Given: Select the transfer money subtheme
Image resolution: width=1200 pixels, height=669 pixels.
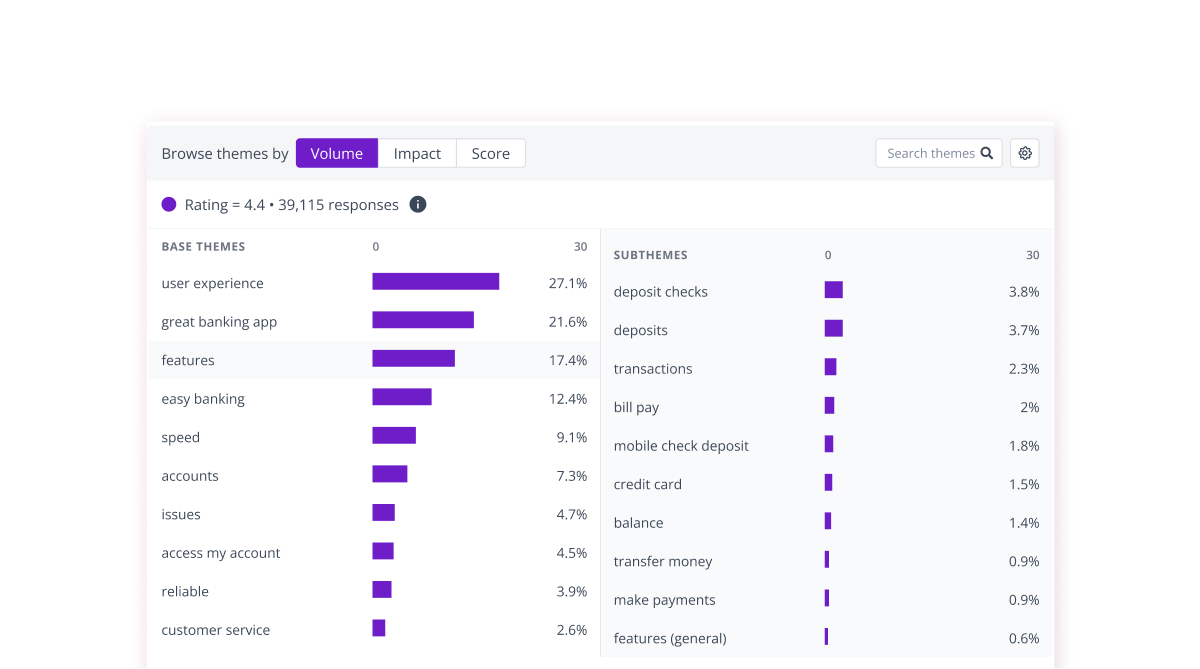Looking at the screenshot, I should (663, 561).
